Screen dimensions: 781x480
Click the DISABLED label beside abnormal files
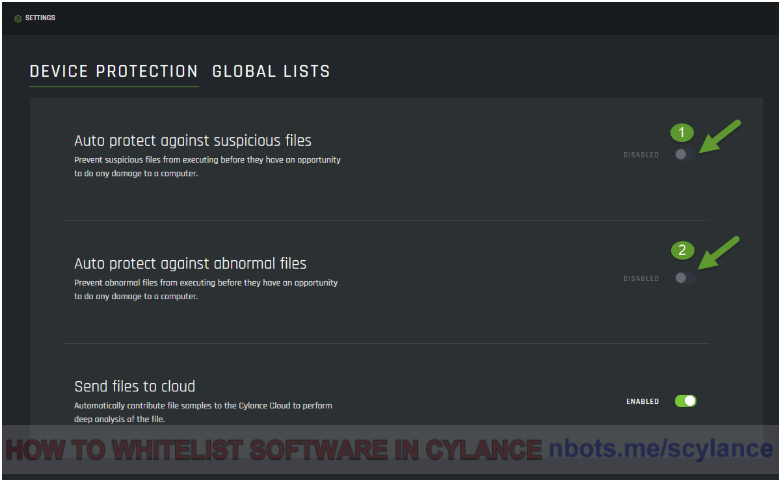pos(641,278)
